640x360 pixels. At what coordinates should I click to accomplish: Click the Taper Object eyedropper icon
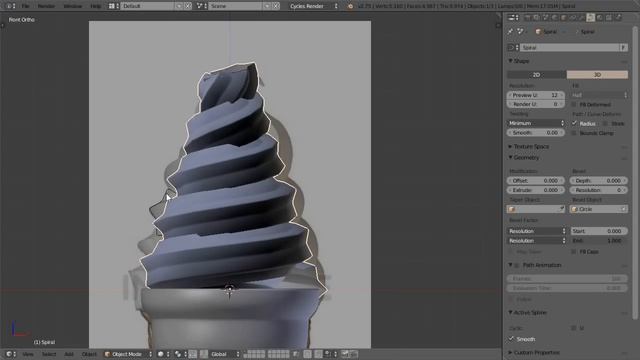click(562, 209)
